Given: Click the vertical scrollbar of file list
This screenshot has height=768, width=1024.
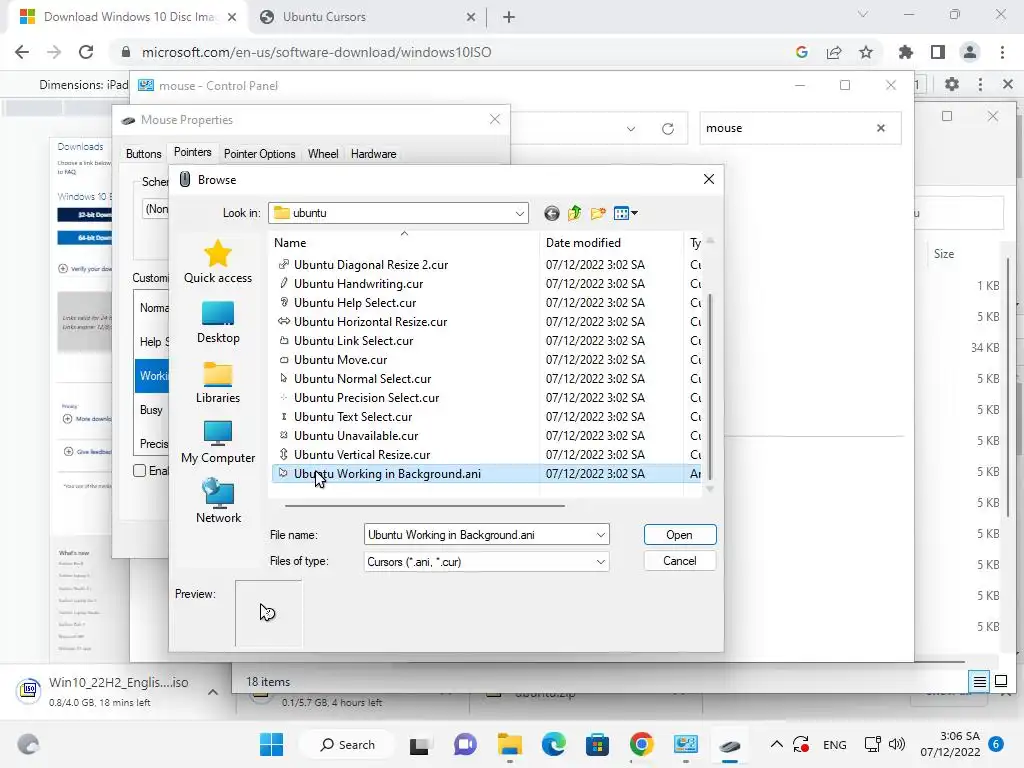Looking at the screenshot, I should tap(710, 385).
